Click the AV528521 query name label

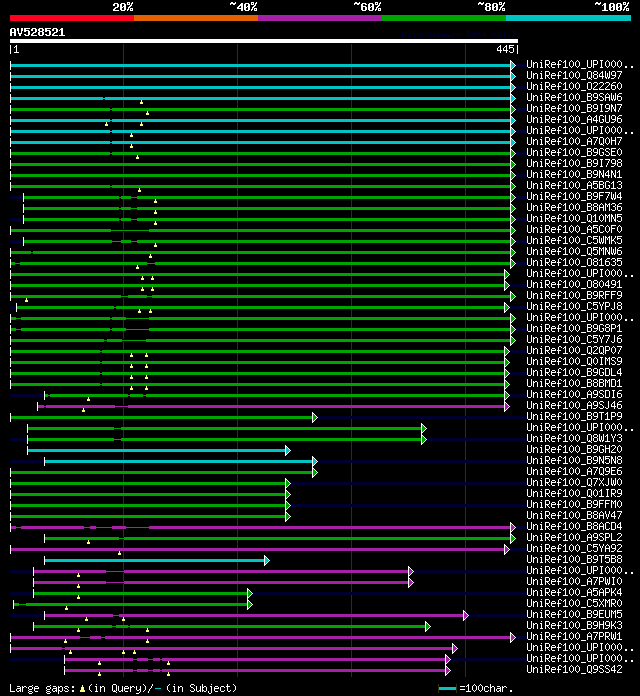point(37,32)
